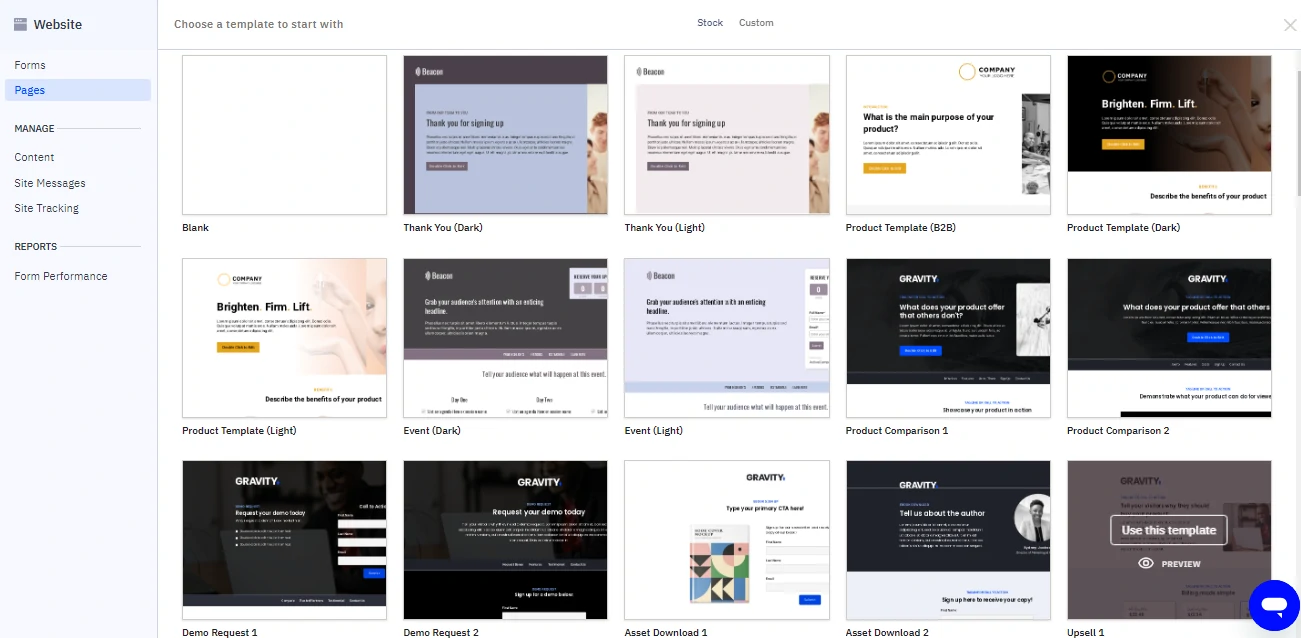The width and height of the screenshot is (1301, 638).
Task: Select the Event (Dark) template thumbnail
Action: tap(505, 338)
